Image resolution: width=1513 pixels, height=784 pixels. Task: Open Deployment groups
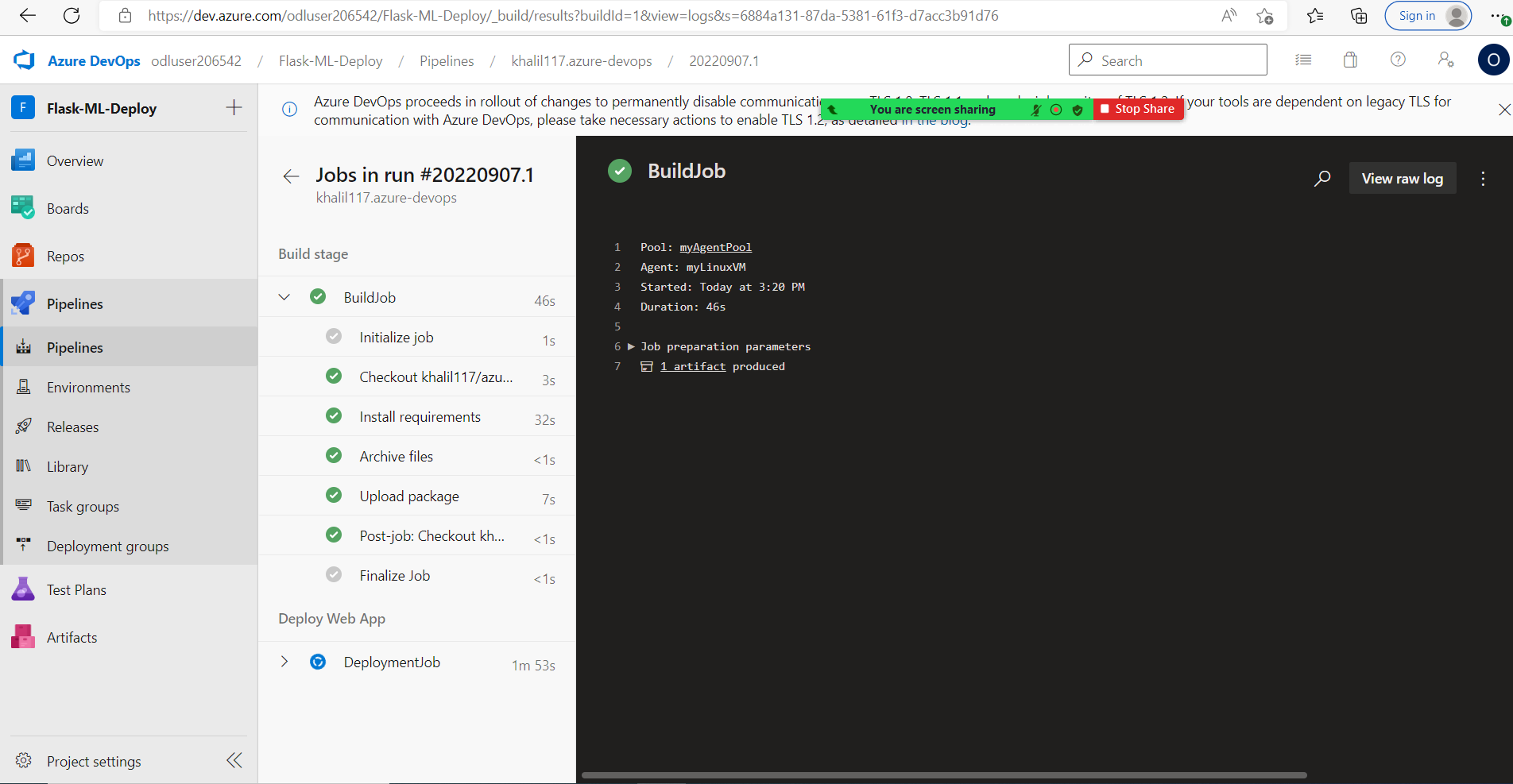coord(107,546)
